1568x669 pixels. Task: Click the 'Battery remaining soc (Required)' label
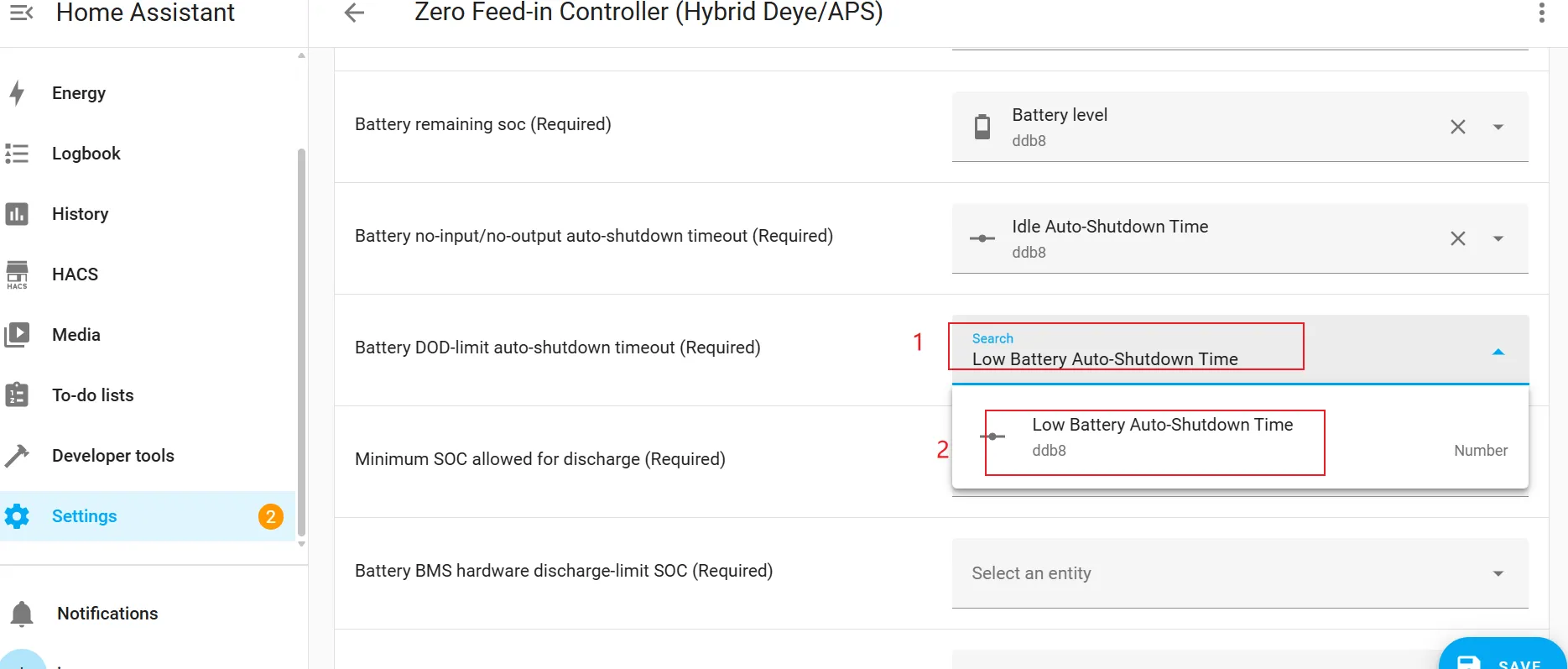click(483, 124)
